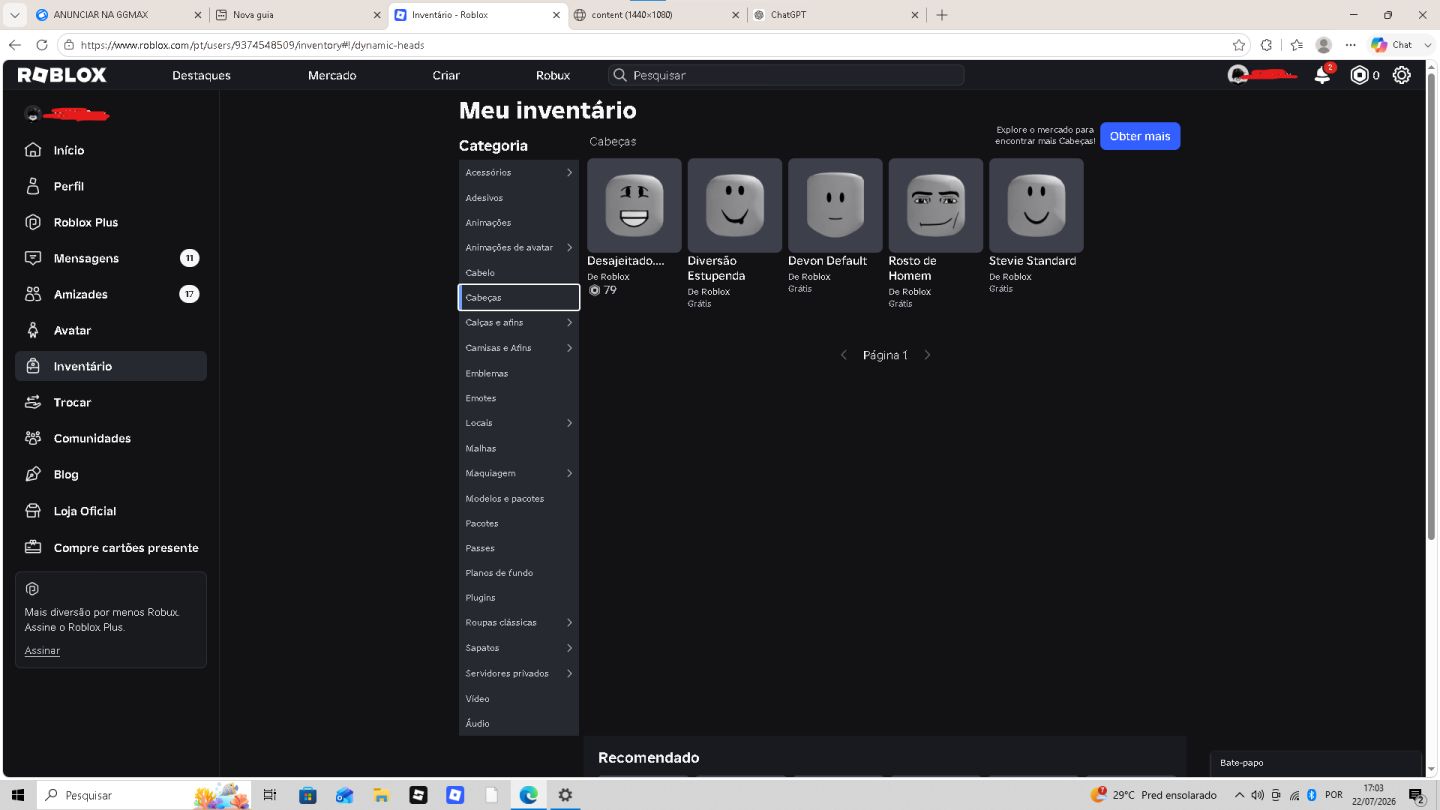Click the Assinar link
Viewport: 1440px width, 810px height.
tap(42, 651)
